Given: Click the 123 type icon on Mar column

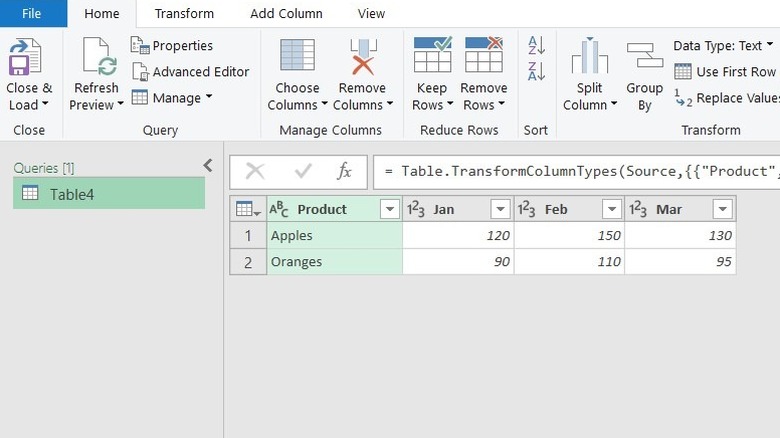Looking at the screenshot, I should coord(638,209).
